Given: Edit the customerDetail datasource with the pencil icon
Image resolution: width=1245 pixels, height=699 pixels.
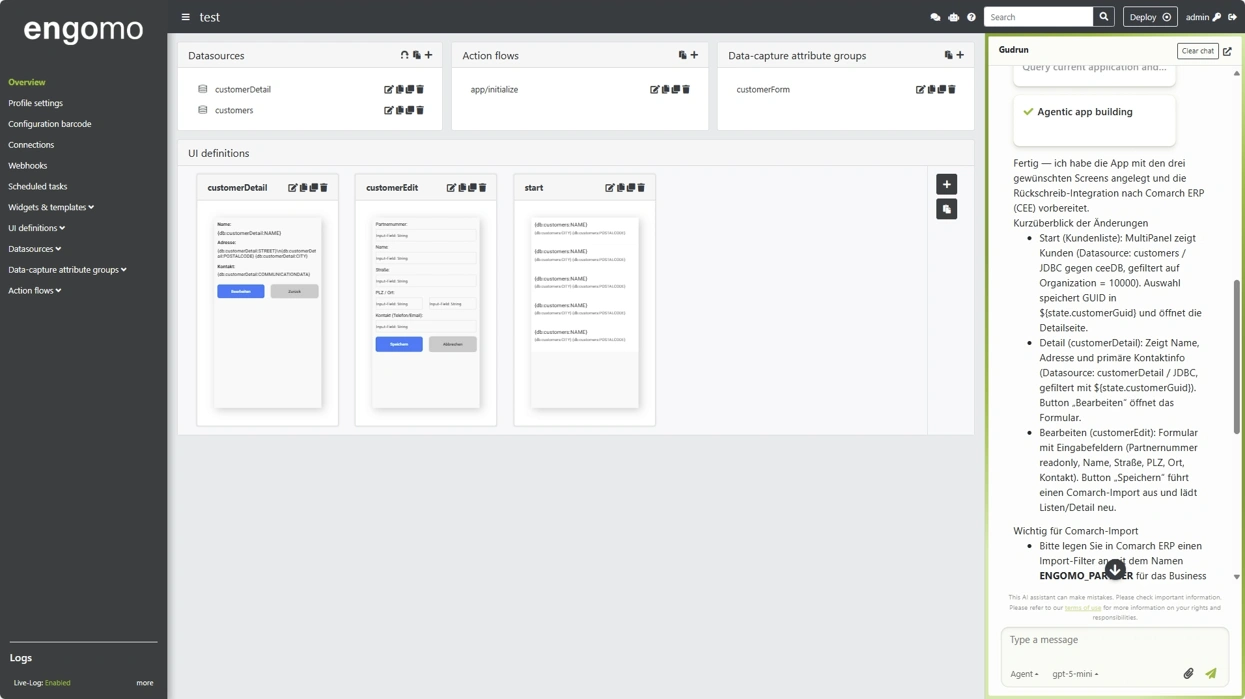Looking at the screenshot, I should coord(387,89).
